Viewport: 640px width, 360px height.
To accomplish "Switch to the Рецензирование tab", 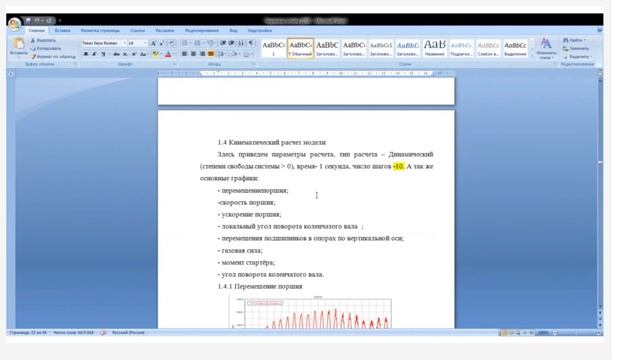I will coord(202,31).
